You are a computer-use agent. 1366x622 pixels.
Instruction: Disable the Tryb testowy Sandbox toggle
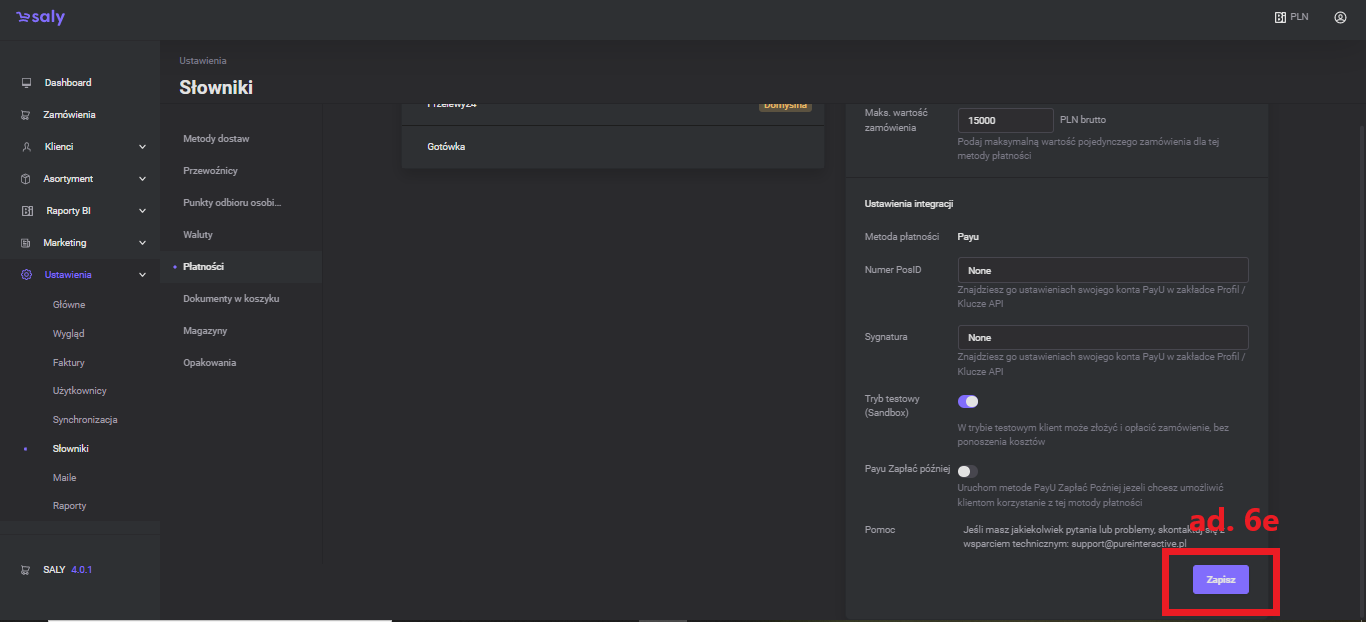[x=967, y=401]
